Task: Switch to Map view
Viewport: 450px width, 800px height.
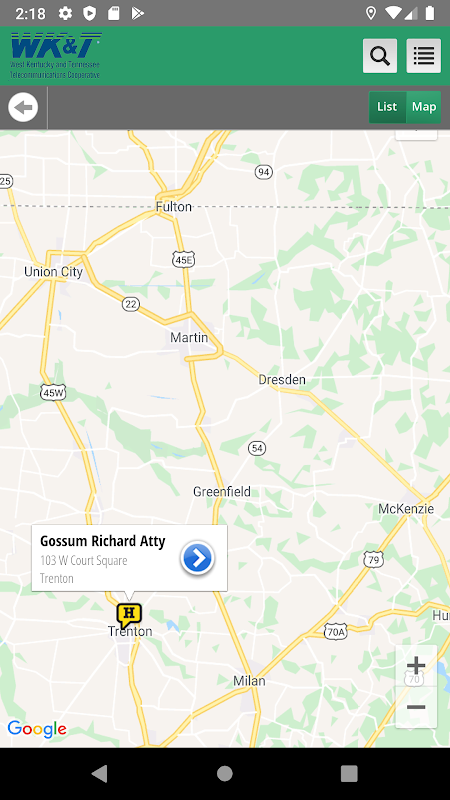Action: [424, 107]
